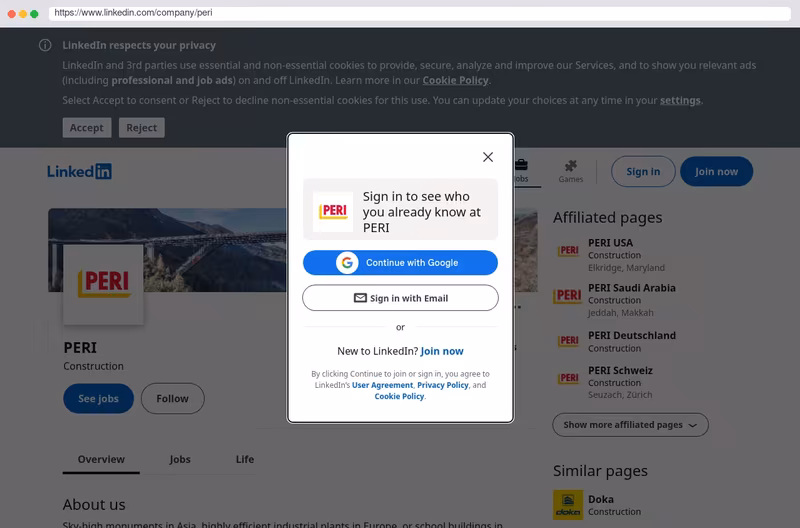
Task: Switch to the Overview tab
Action: (x=101, y=459)
